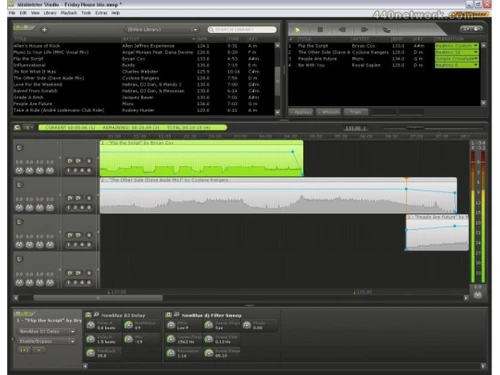500x375 pixels.
Task: Stop playback using the square Stop button
Action: [x=320, y=30]
